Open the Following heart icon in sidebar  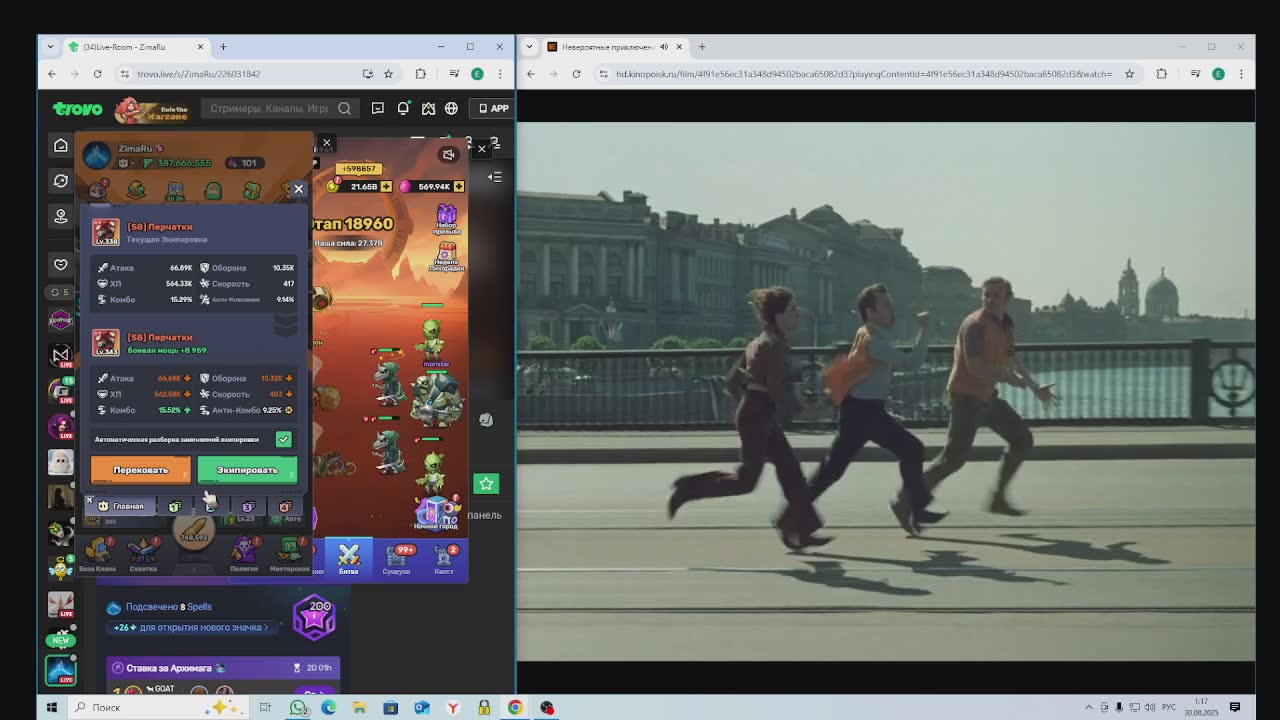[x=61, y=264]
